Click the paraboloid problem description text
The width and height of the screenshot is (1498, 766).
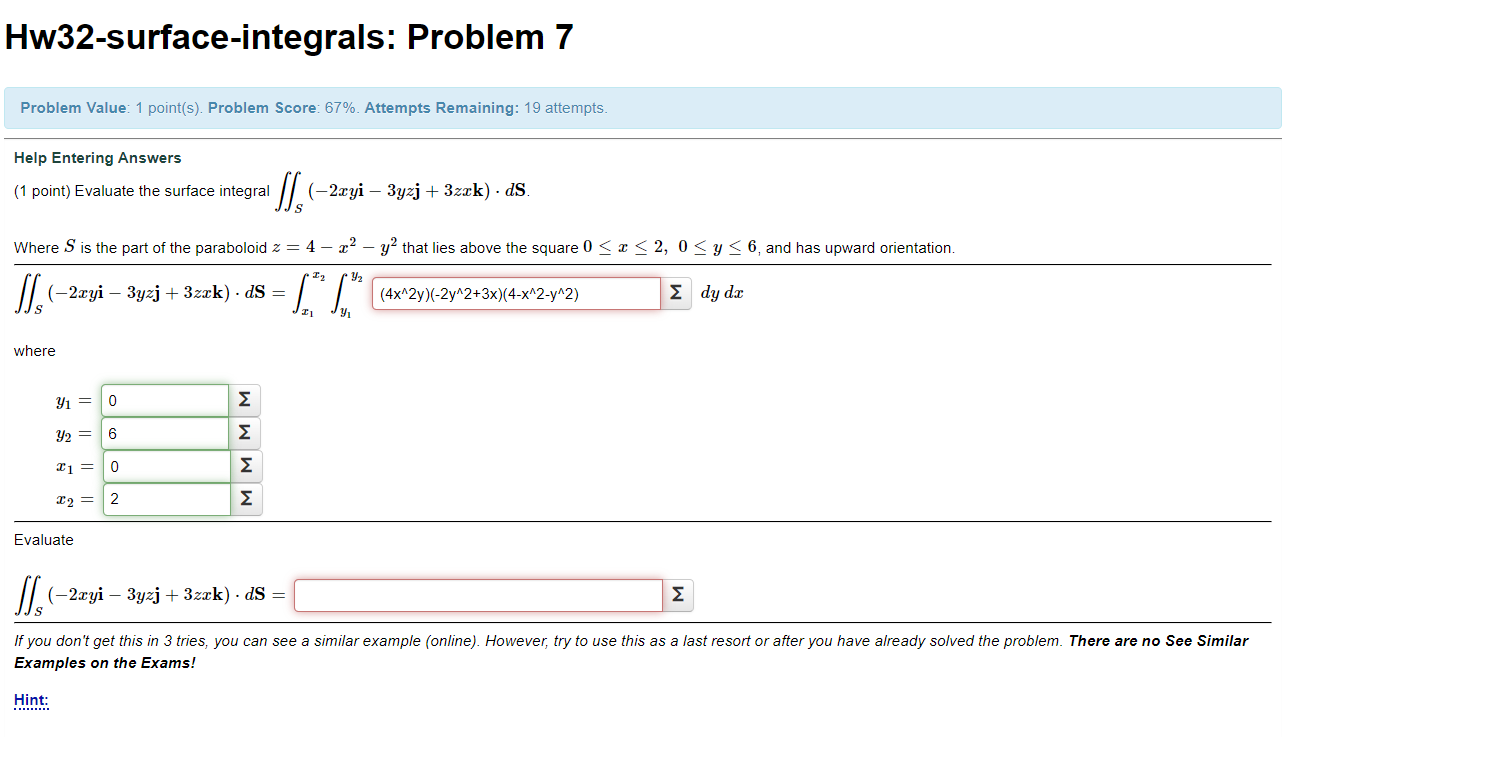[x=480, y=248]
